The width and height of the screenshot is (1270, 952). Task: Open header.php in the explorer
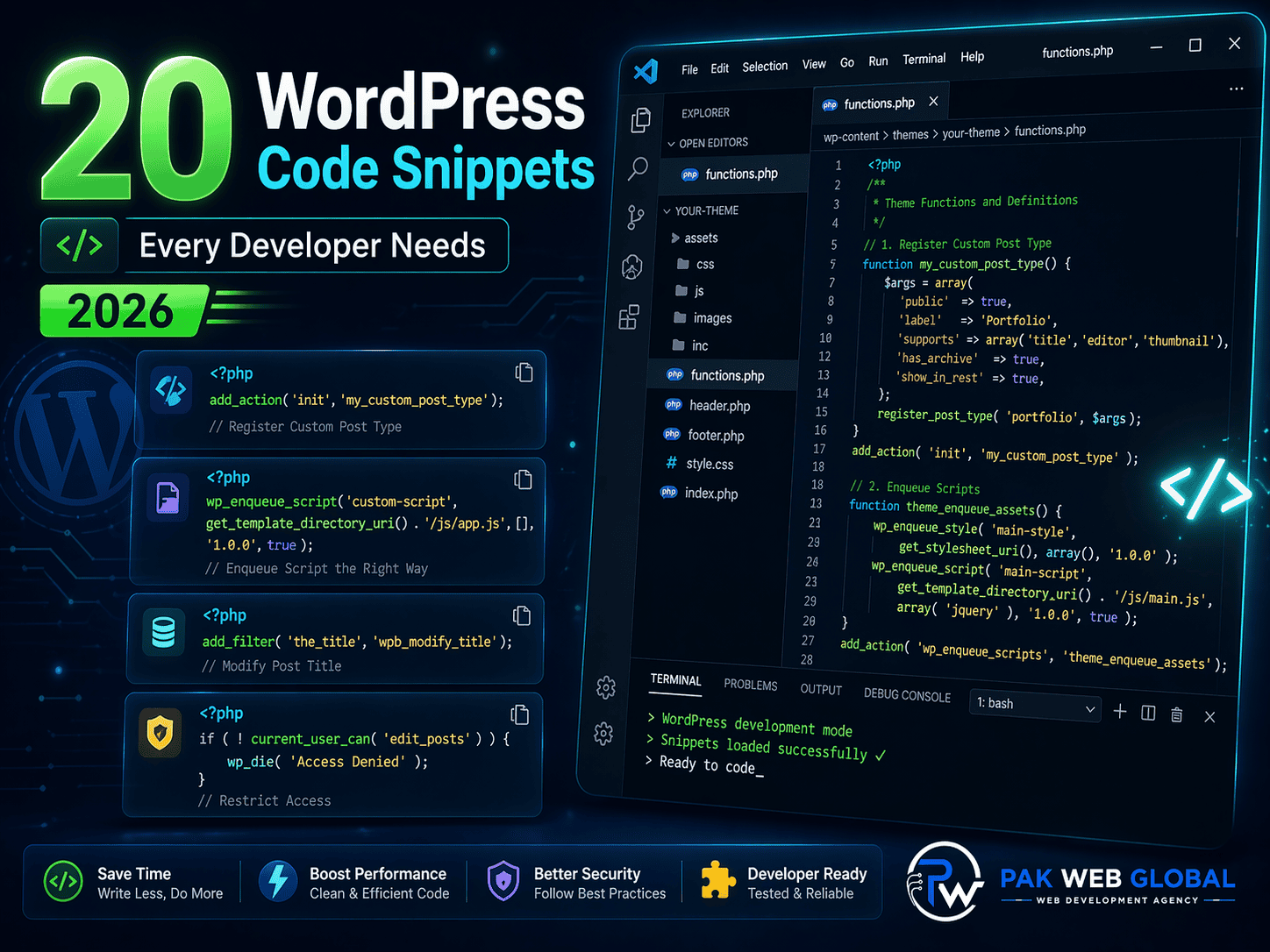pyautogui.click(x=708, y=405)
